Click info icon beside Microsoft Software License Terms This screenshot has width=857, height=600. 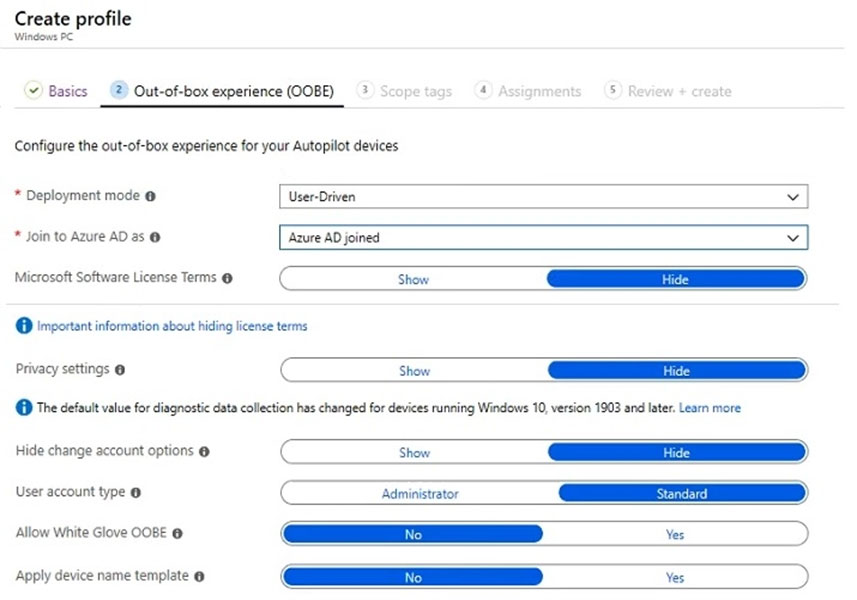pyautogui.click(x=227, y=278)
